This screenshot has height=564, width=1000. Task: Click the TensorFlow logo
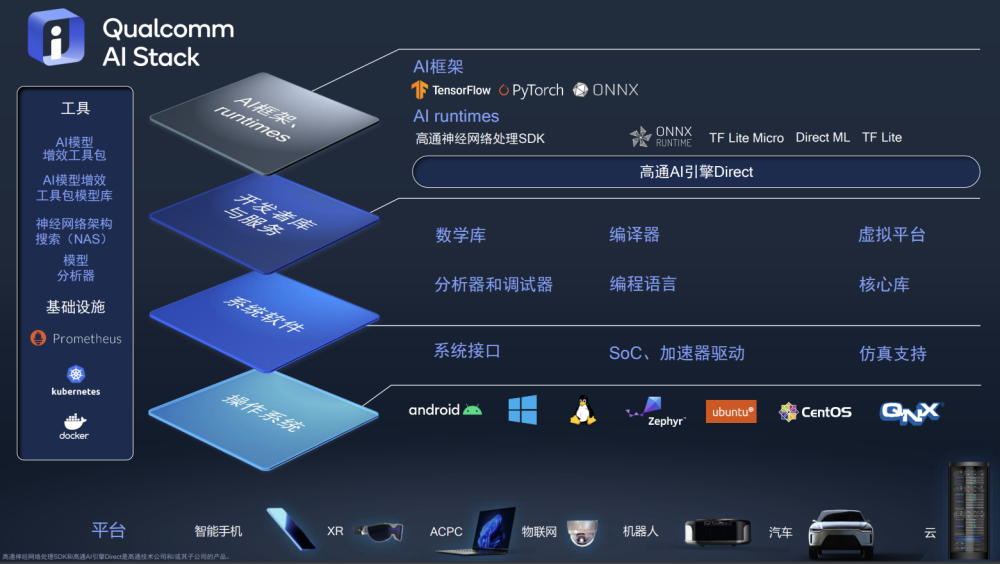coord(451,90)
